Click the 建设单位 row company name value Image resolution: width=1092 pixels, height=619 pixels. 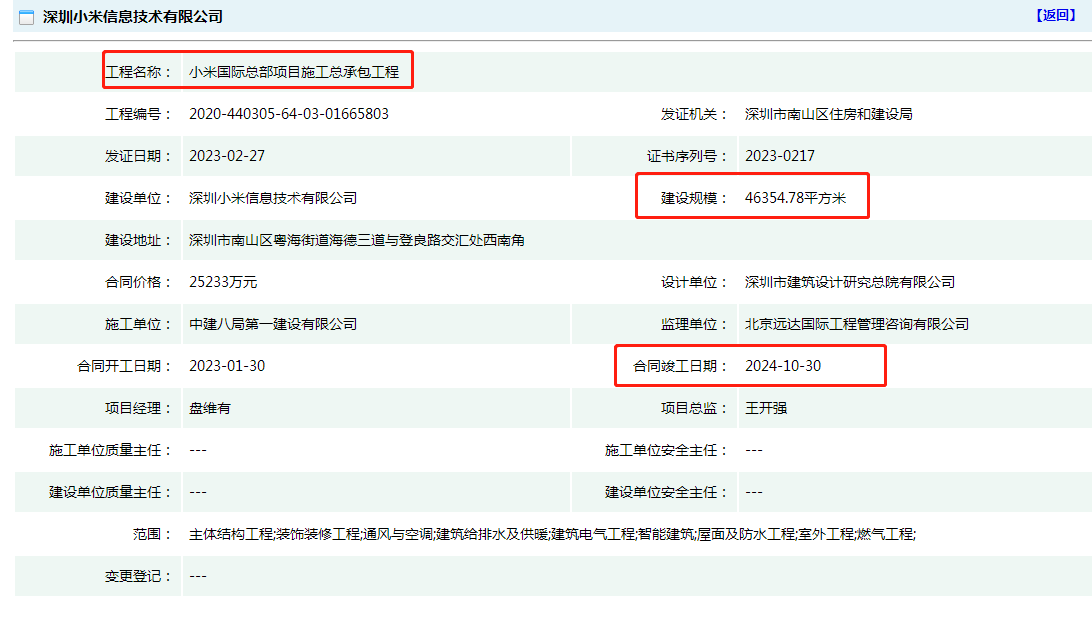click(273, 198)
